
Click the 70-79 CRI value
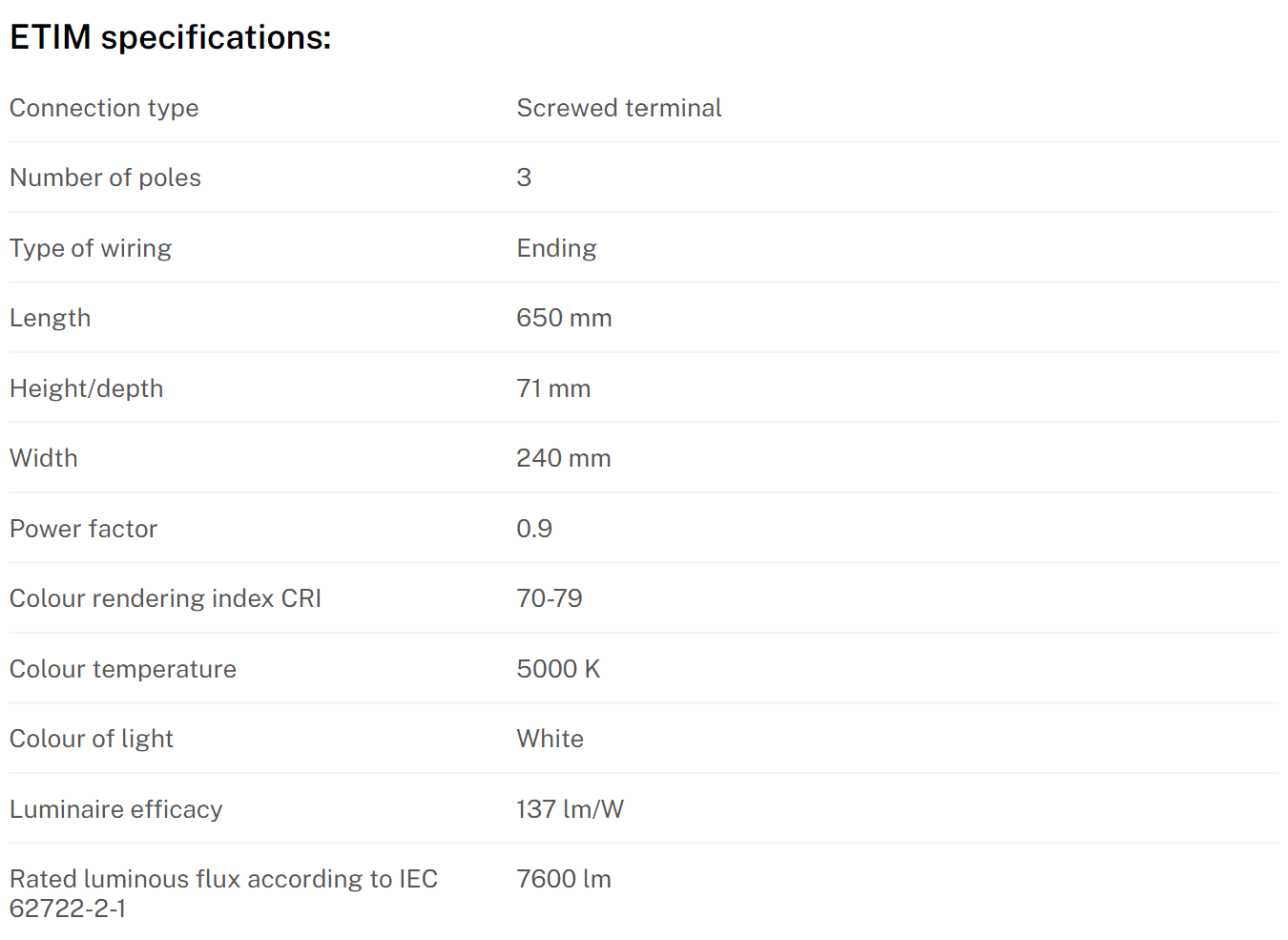(x=549, y=598)
